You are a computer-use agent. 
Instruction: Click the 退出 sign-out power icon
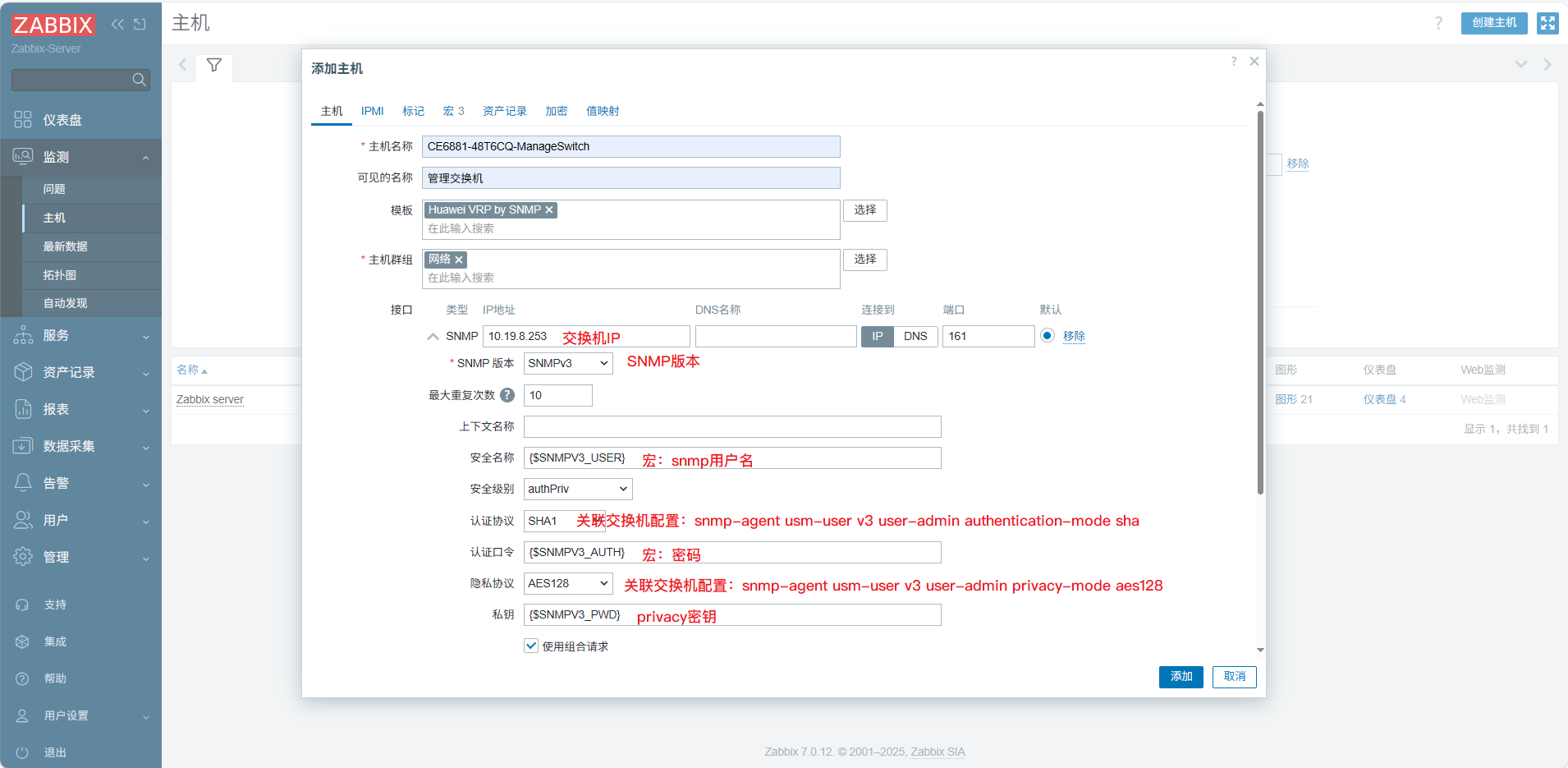point(22,752)
